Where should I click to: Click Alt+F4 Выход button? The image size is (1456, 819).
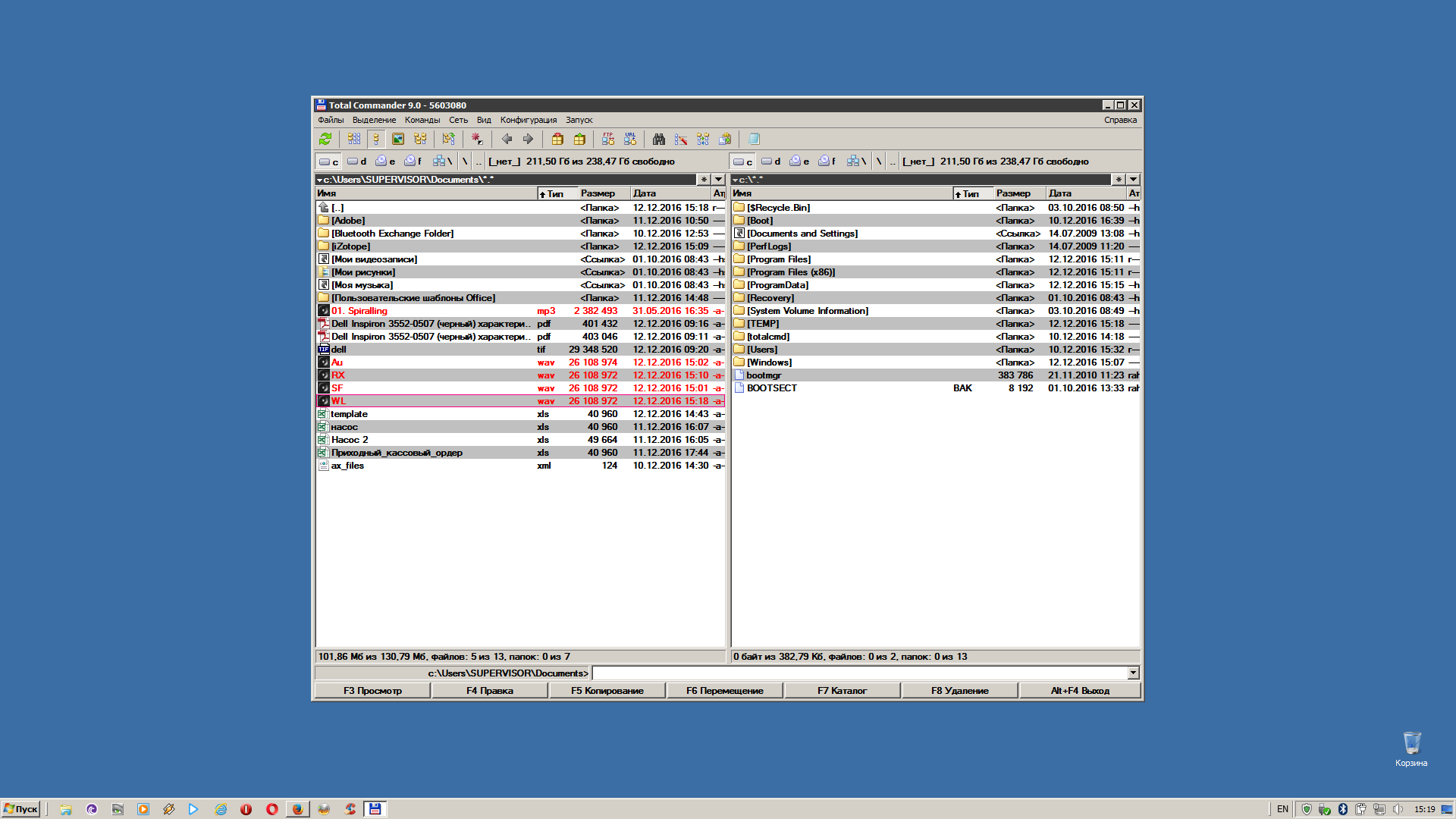(x=1080, y=691)
